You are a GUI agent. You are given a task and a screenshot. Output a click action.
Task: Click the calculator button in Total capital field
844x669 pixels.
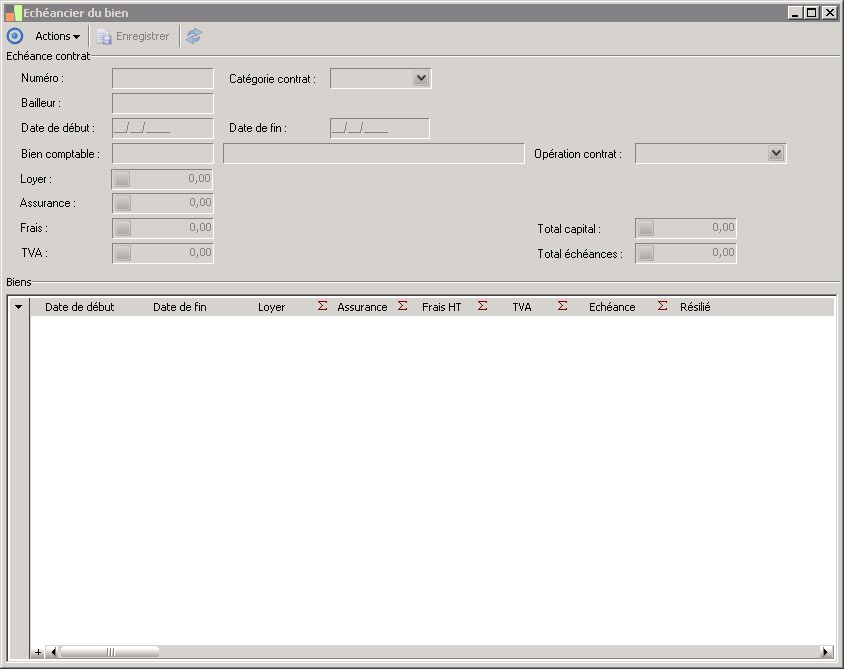tap(646, 228)
